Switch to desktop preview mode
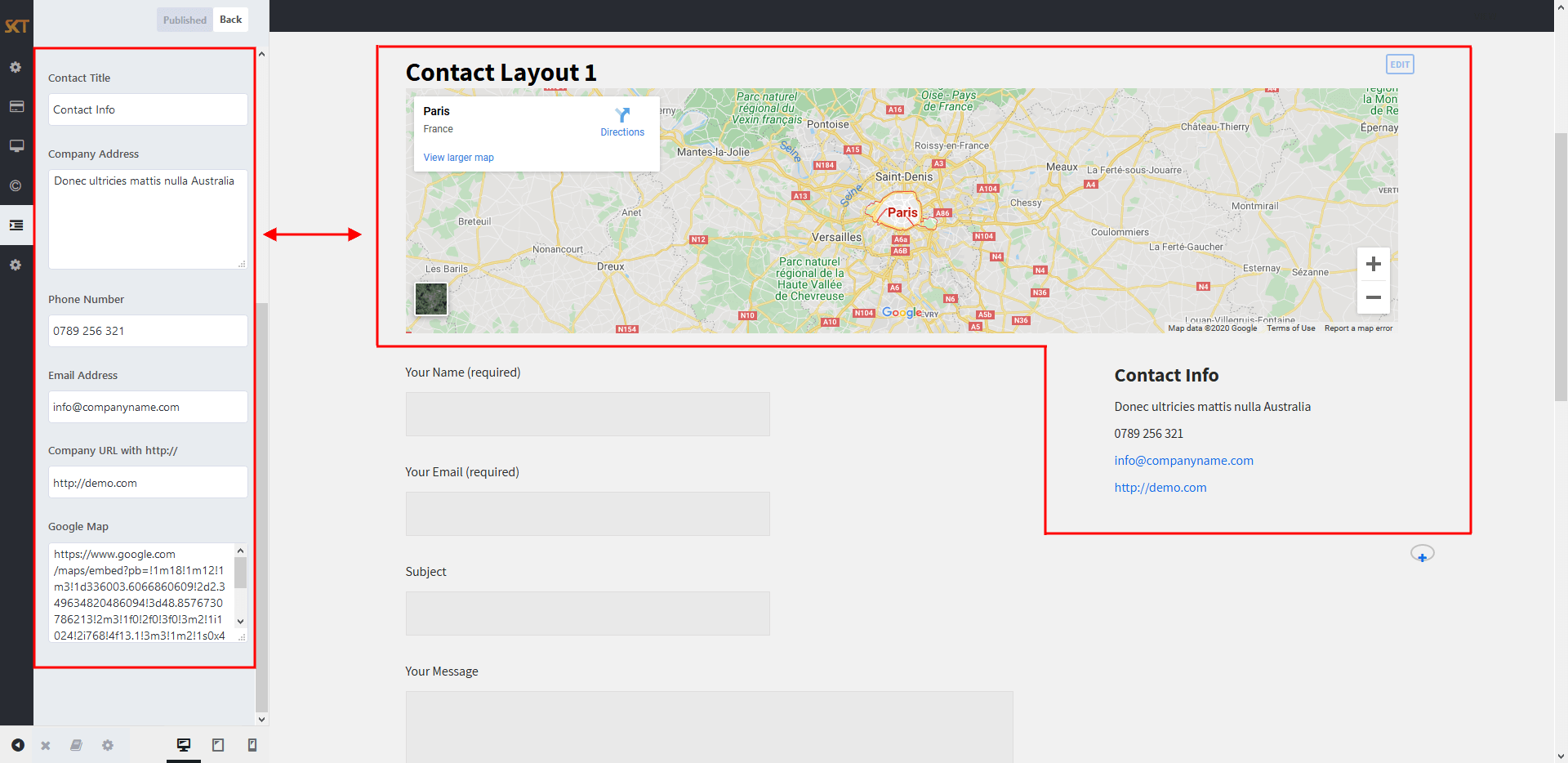Image resolution: width=1568 pixels, height=763 pixels. (x=184, y=745)
